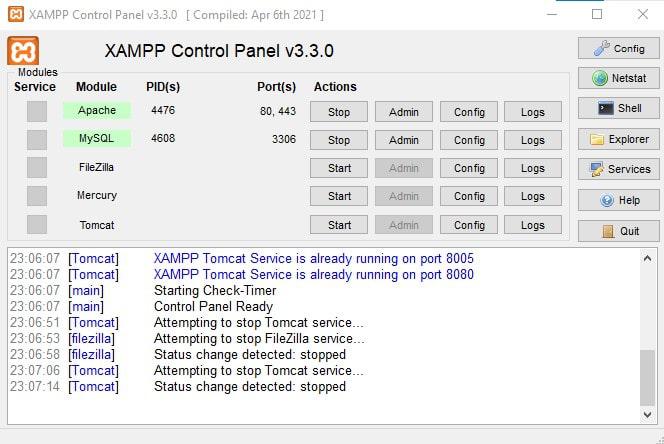Toggle the MySQL service checkbox
The height and width of the screenshot is (444, 664).
point(37,139)
